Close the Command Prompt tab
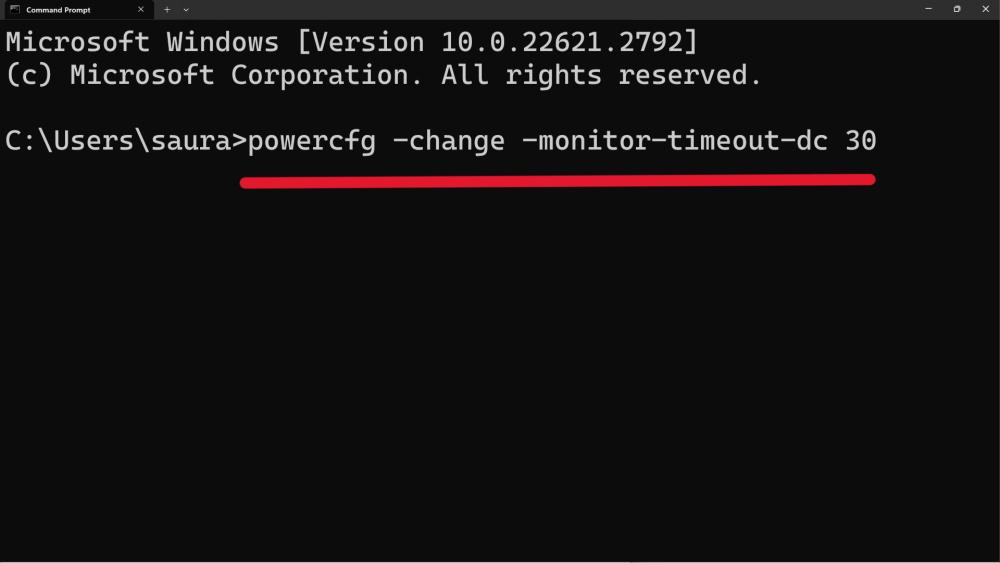This screenshot has height=563, width=1000. pyautogui.click(x=141, y=9)
